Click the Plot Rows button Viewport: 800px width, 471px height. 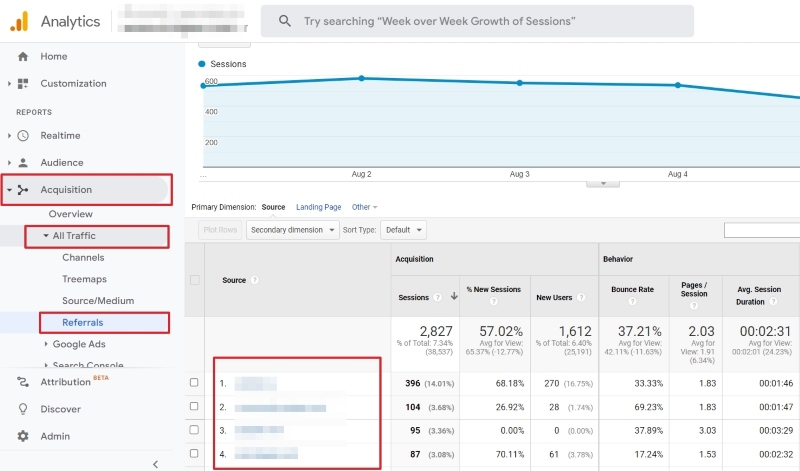point(220,230)
